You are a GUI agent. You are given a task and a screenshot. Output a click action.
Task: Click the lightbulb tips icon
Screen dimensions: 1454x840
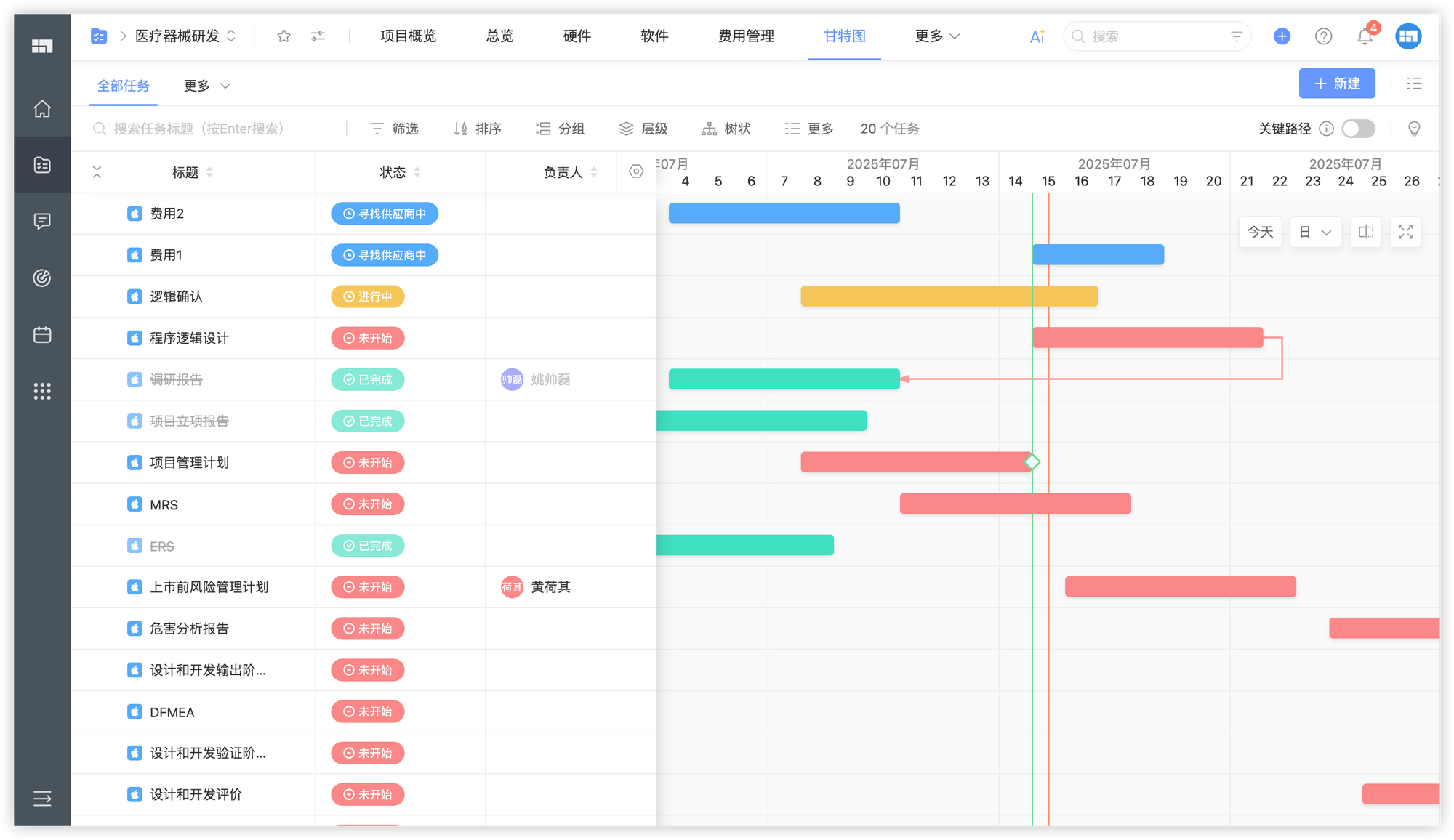tap(1414, 129)
